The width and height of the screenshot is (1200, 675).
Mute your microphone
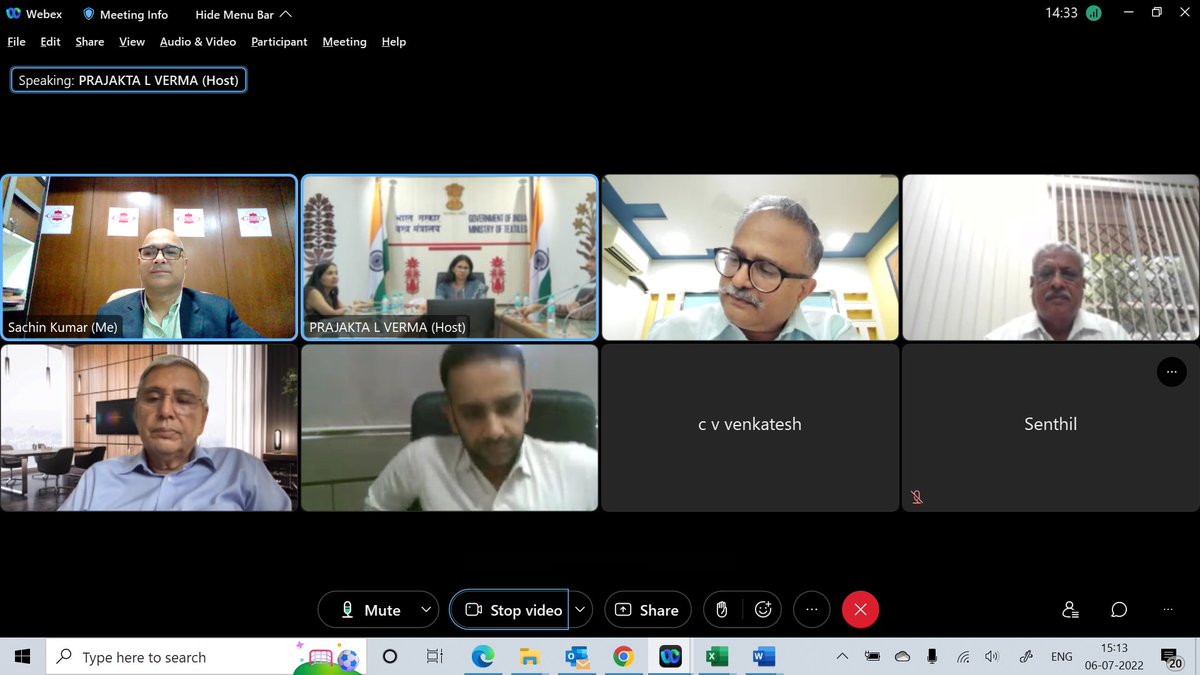click(x=371, y=609)
